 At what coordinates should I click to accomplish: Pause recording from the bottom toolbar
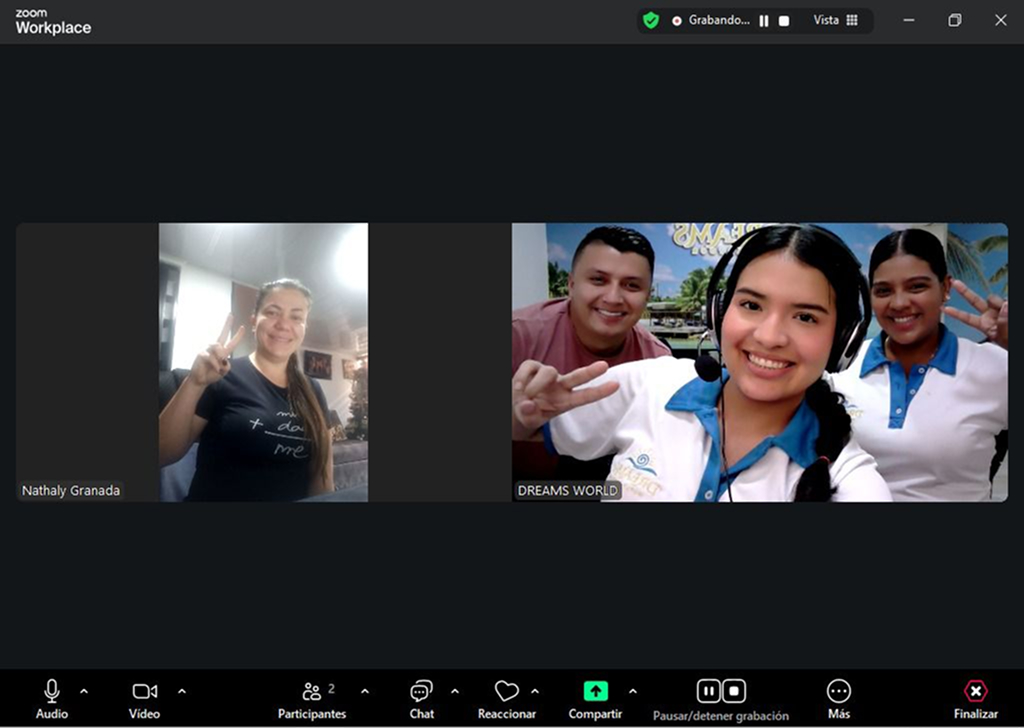pyautogui.click(x=708, y=690)
